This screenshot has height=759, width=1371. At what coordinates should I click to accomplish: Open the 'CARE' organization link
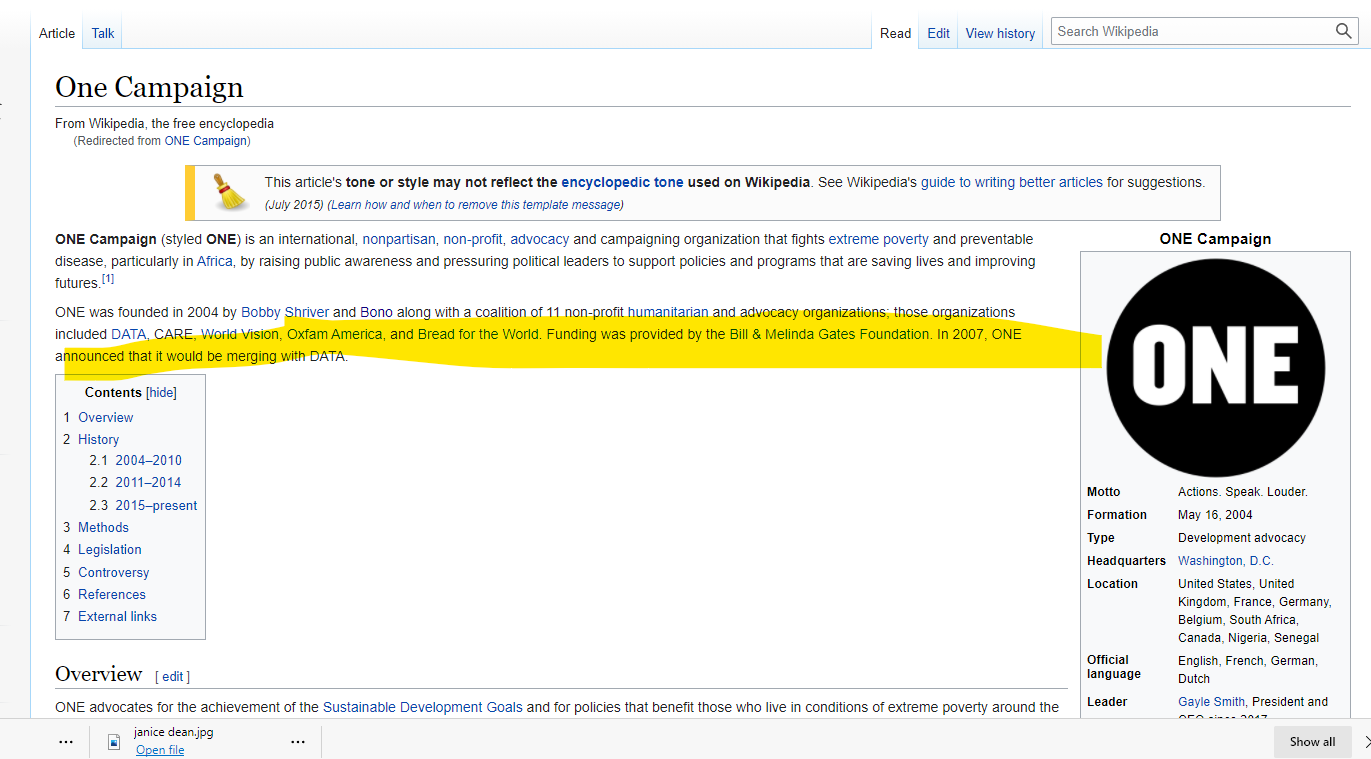[173, 334]
